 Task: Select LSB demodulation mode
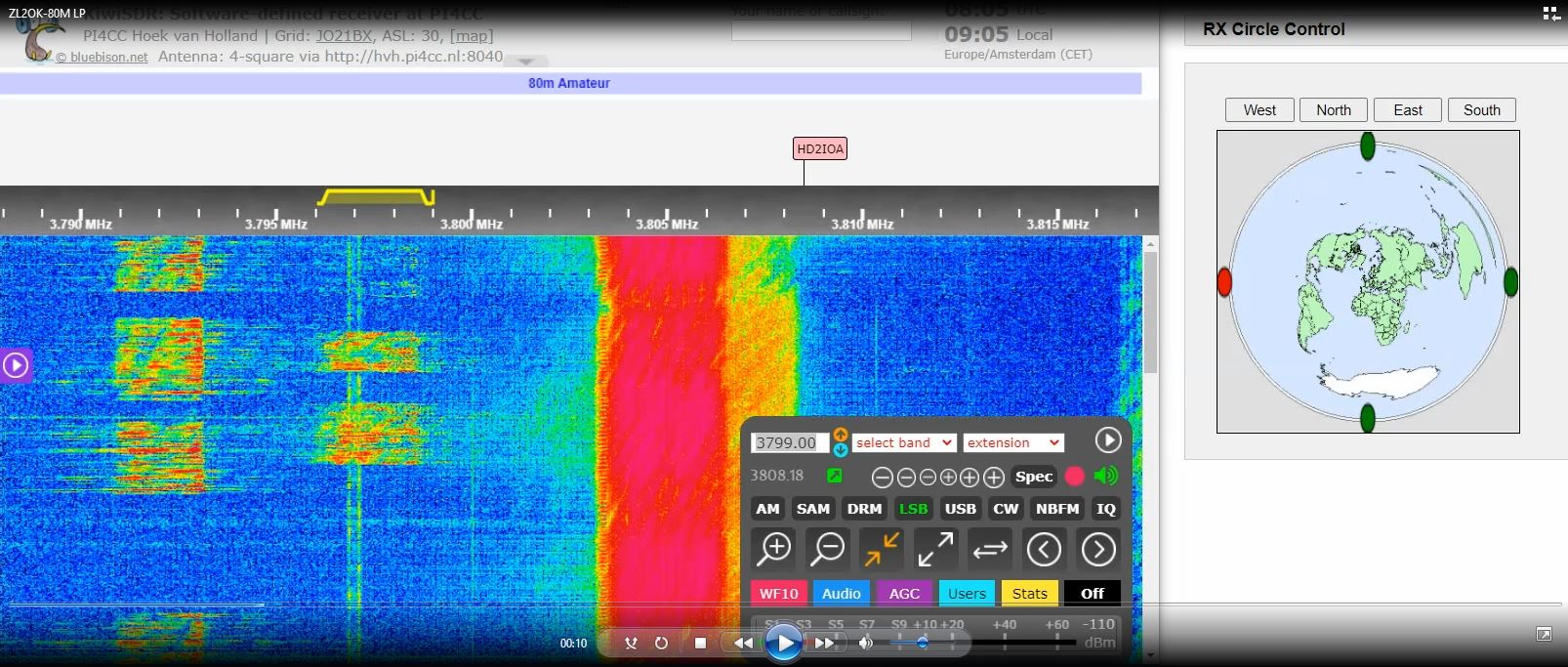[914, 509]
